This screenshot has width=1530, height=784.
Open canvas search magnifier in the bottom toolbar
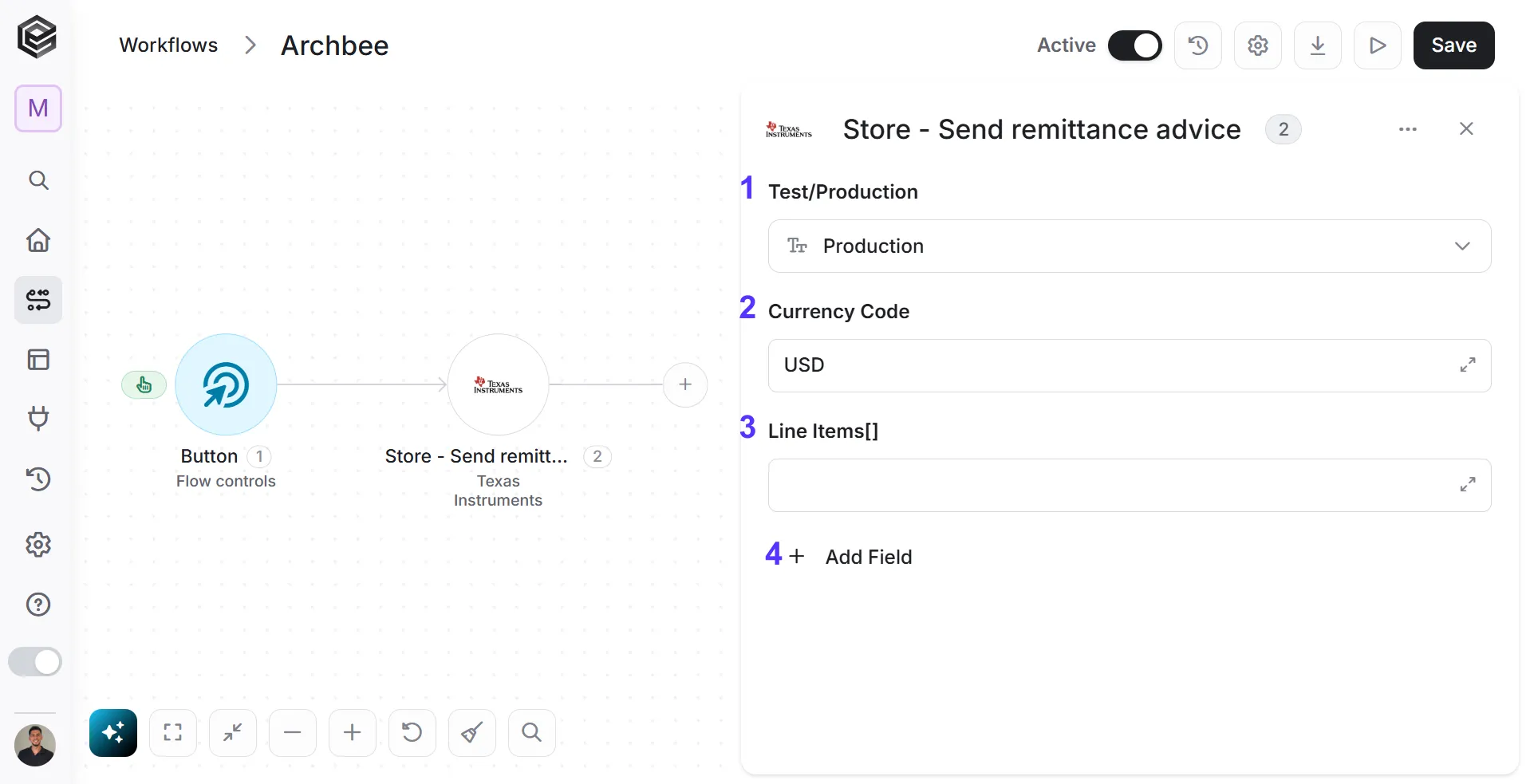532,733
